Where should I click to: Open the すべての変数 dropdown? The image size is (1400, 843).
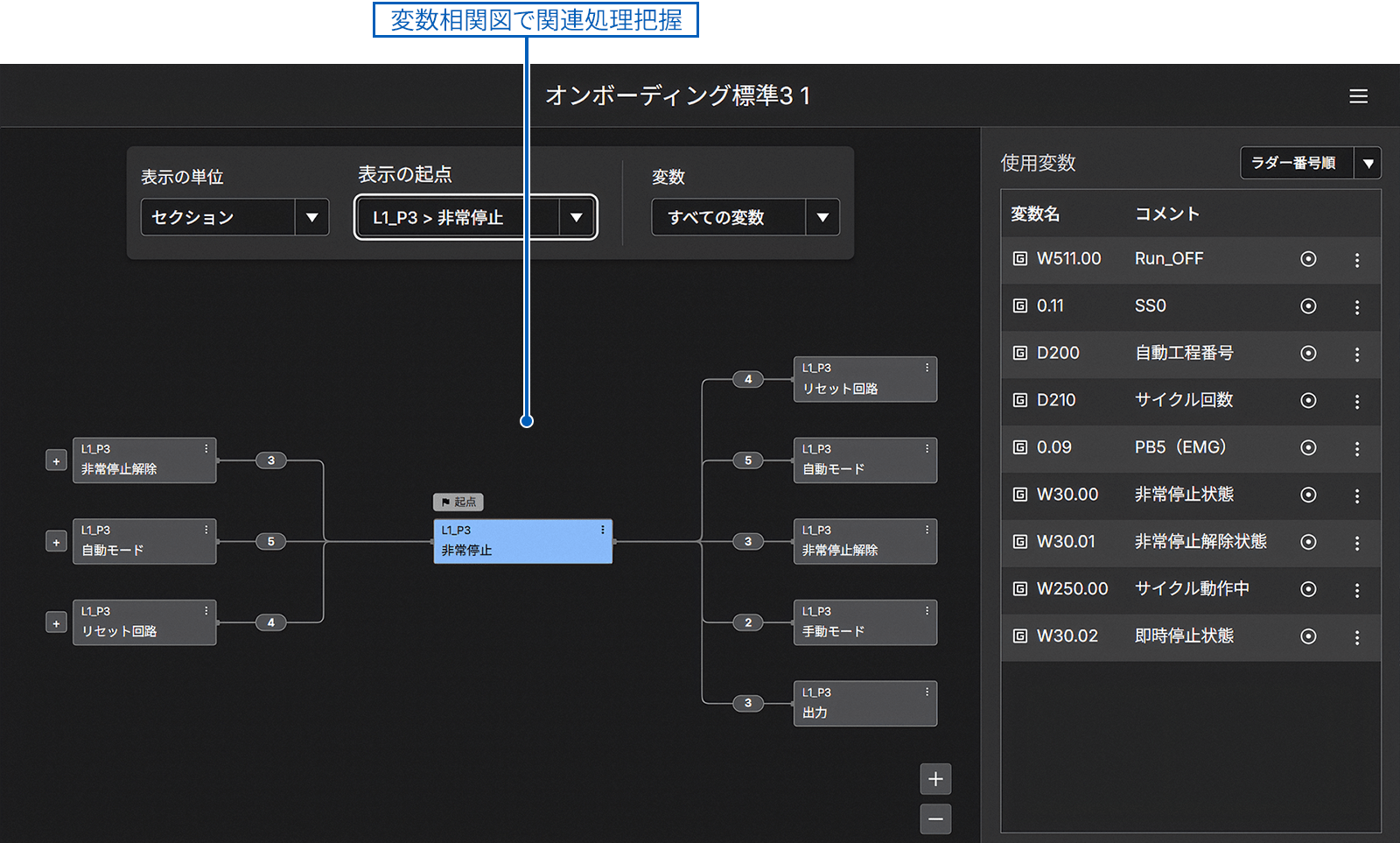(745, 217)
